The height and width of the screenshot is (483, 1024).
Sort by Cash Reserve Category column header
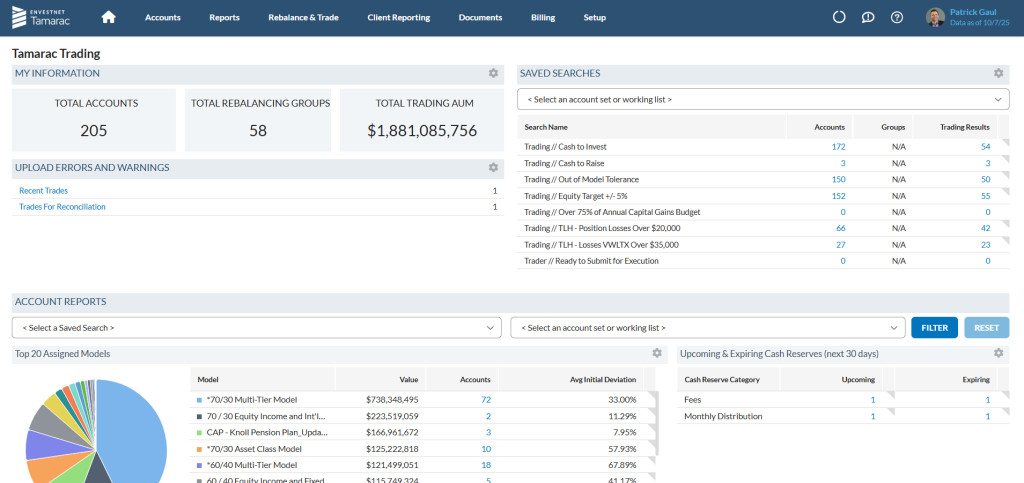[722, 379]
